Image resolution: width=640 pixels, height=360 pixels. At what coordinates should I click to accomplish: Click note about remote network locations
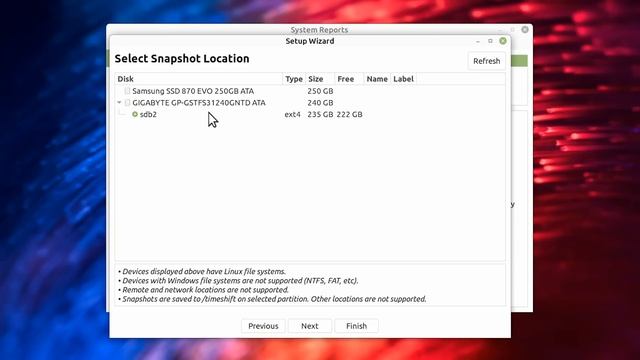point(203,290)
